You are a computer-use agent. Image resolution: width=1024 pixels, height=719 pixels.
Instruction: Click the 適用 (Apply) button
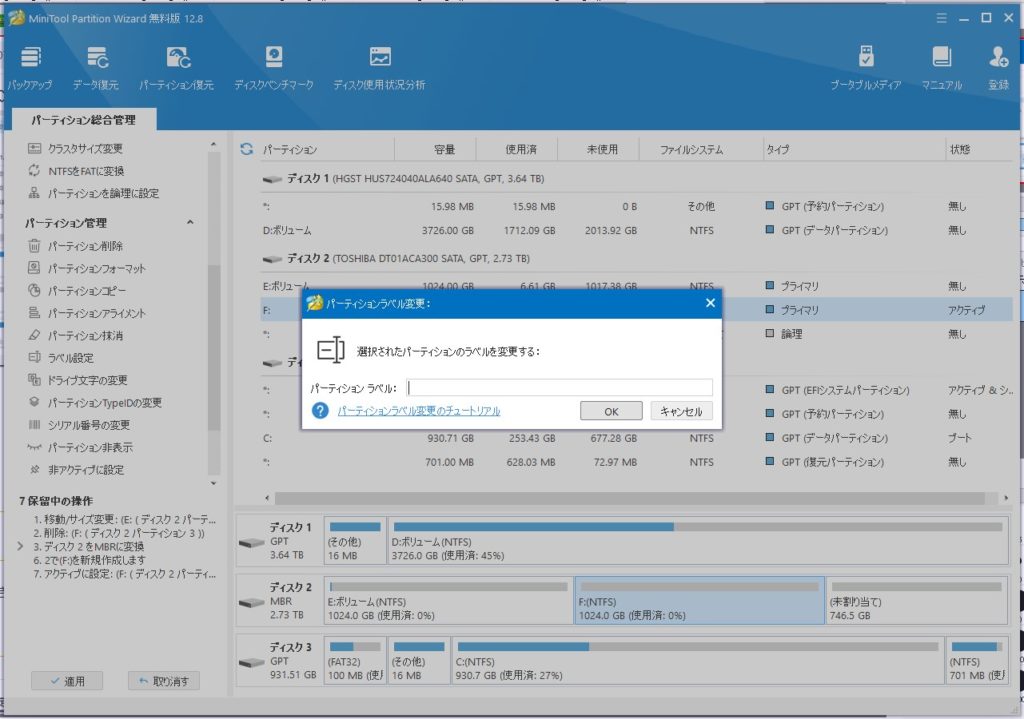point(66,681)
